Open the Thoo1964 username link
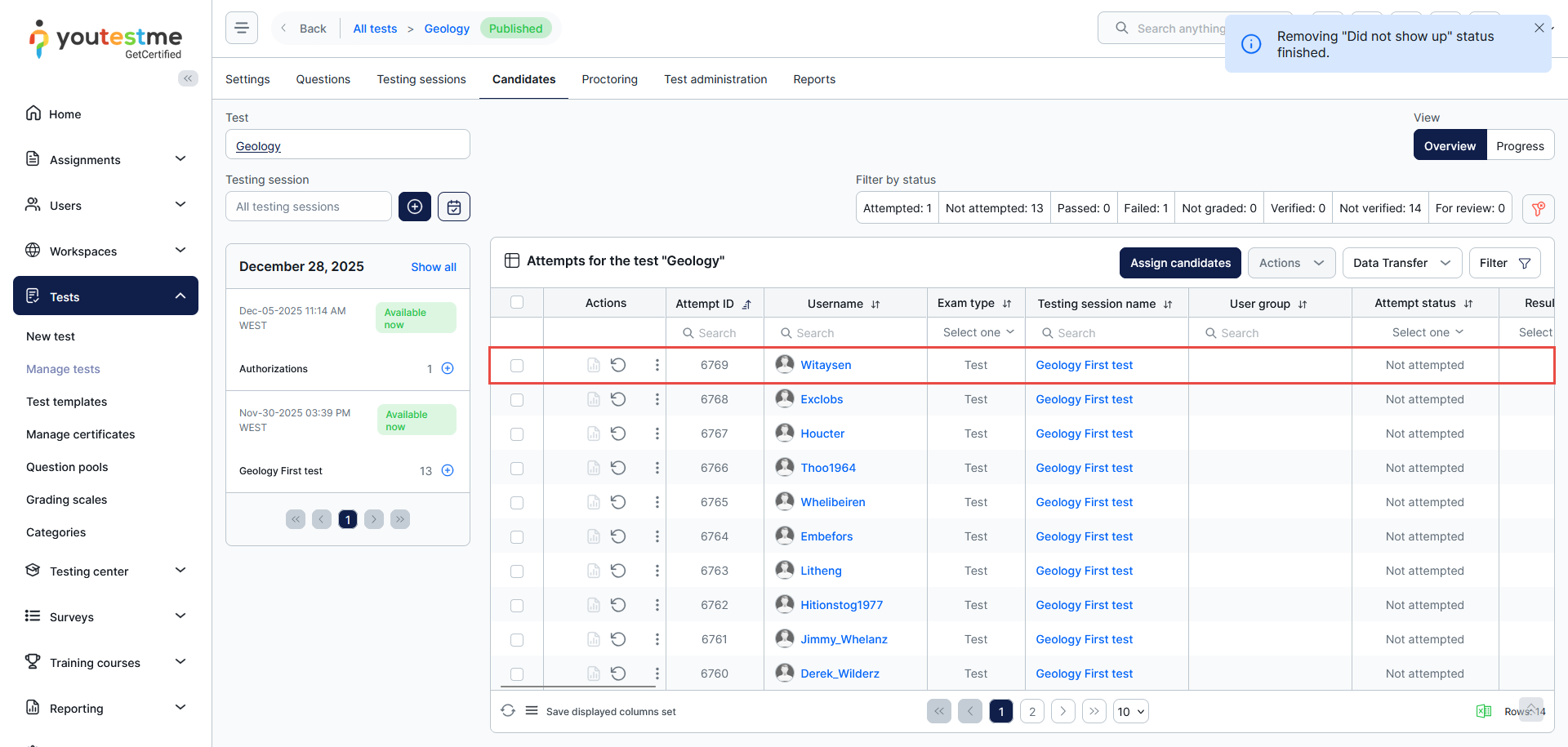The width and height of the screenshot is (1568, 747). click(x=828, y=468)
